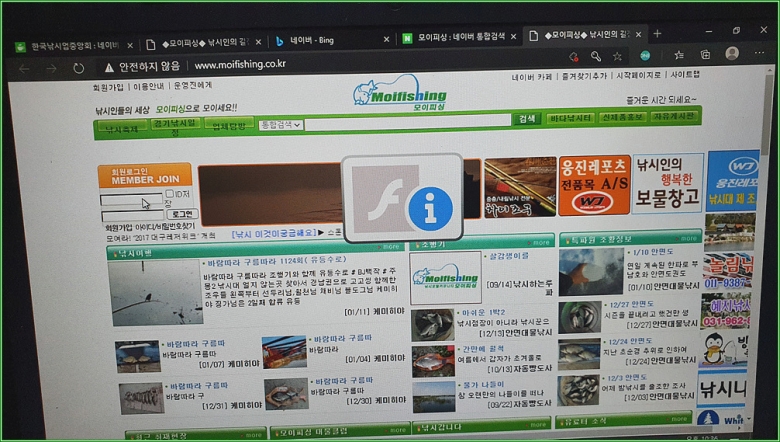Click the site search text field
Image resolution: width=780 pixels, height=442 pixels.
[x=408, y=122]
